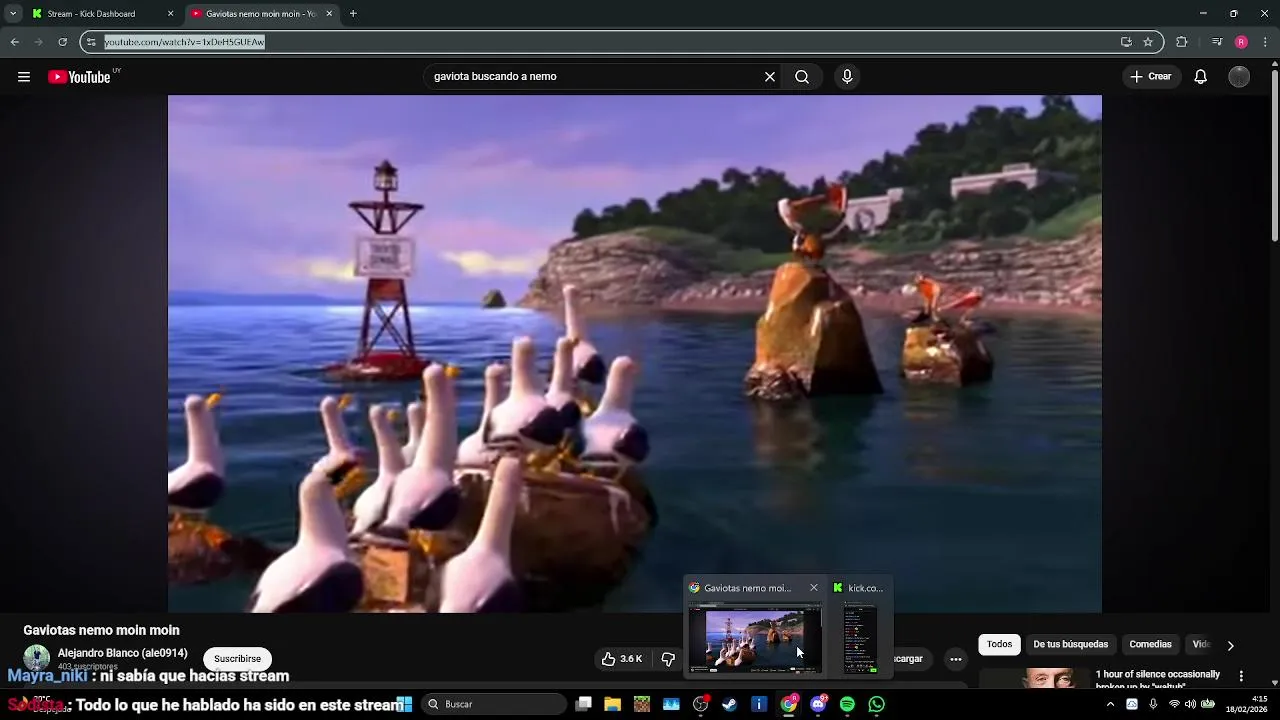
Task: Like the video with thumbs up 3.6 K
Action: click(621, 659)
